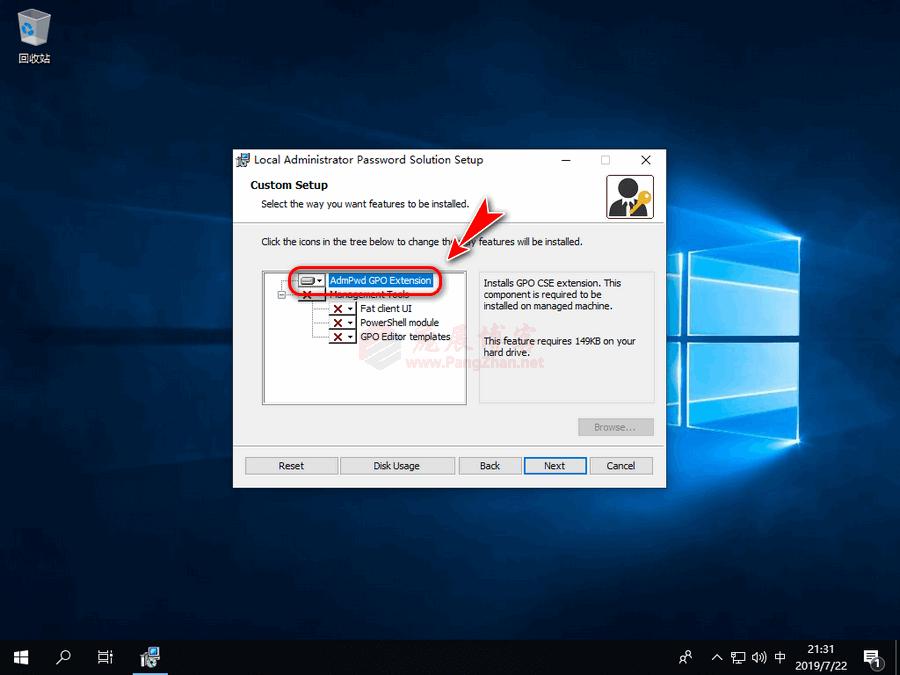Open the AdmPwd GPO Extension install state dropdown
The width and height of the screenshot is (900, 675).
(x=319, y=280)
